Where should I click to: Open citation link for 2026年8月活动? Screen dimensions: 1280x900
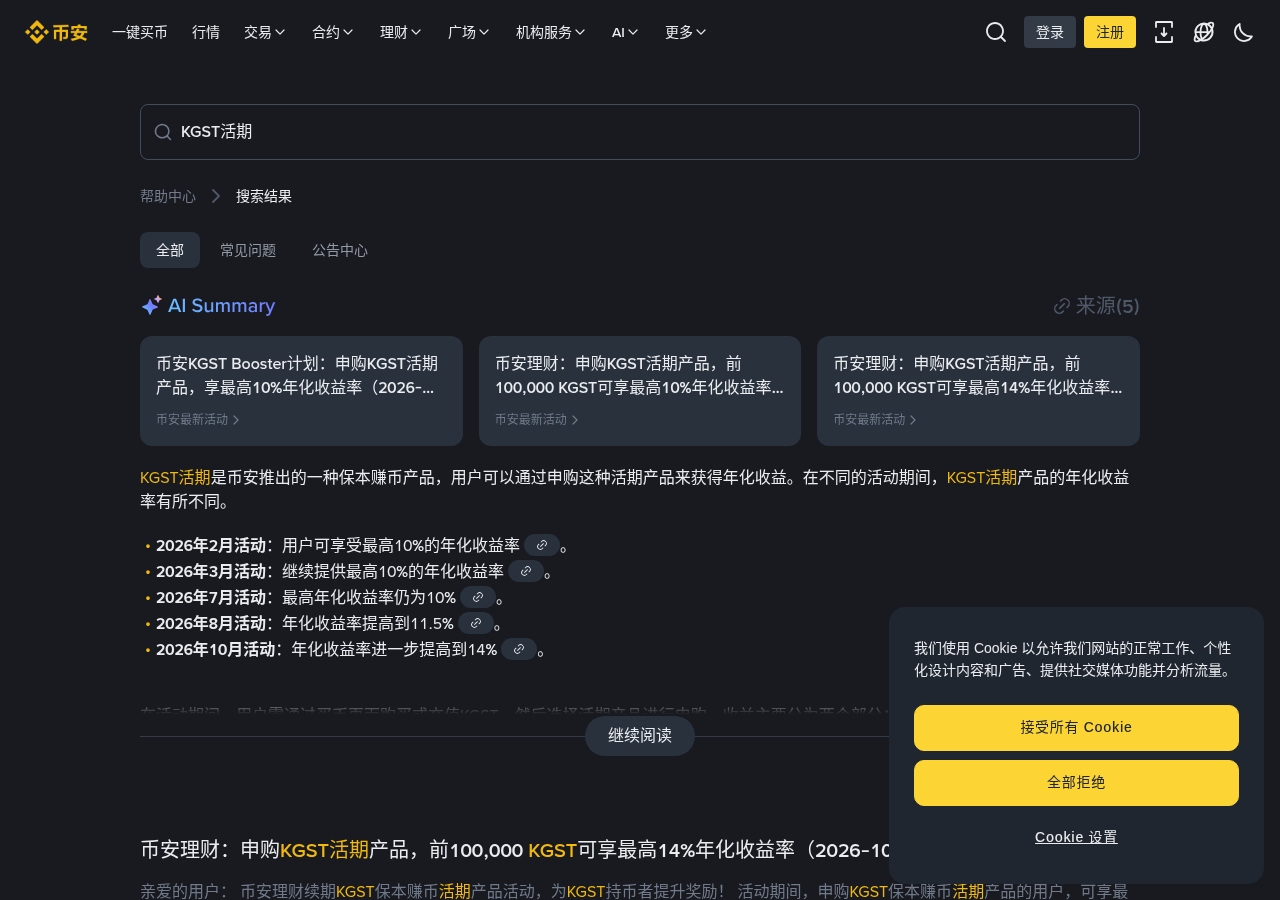(x=476, y=623)
